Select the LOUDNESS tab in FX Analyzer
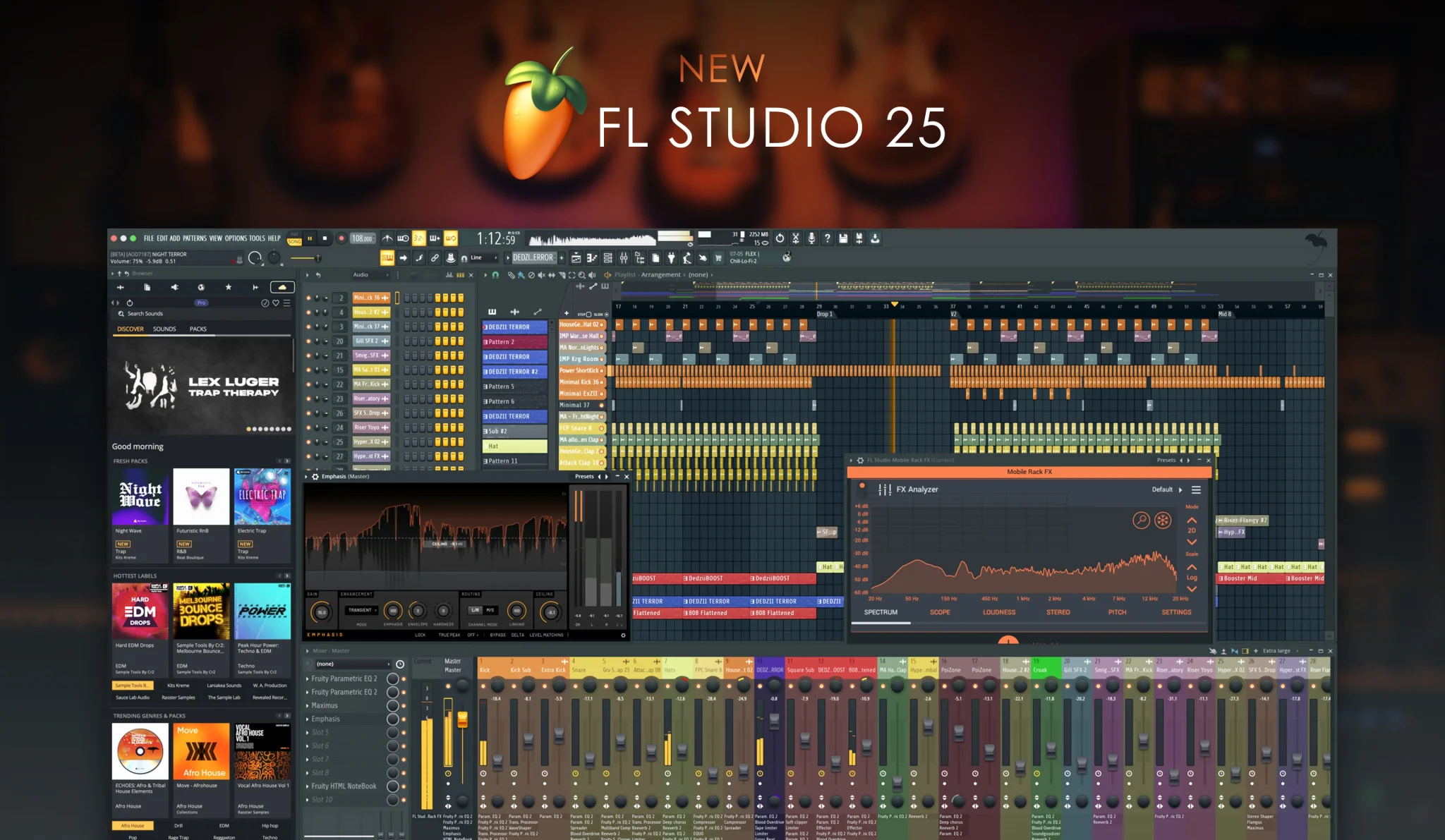Image resolution: width=1445 pixels, height=840 pixels. (999, 612)
